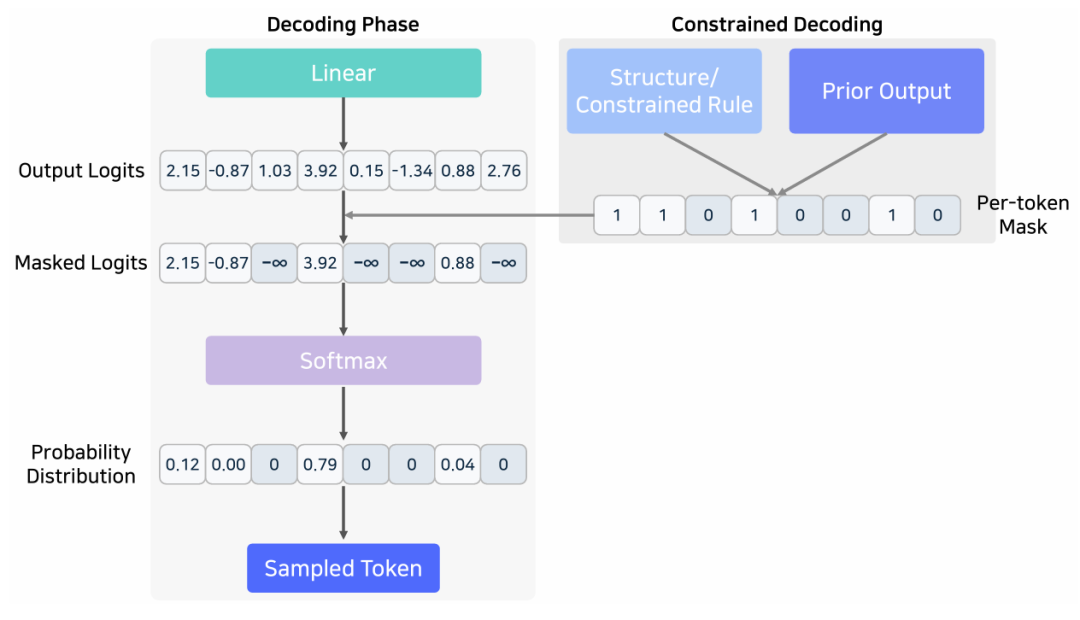Select probability cell 0.12
Image resolution: width=1080 pixels, height=620 pixels.
(183, 465)
